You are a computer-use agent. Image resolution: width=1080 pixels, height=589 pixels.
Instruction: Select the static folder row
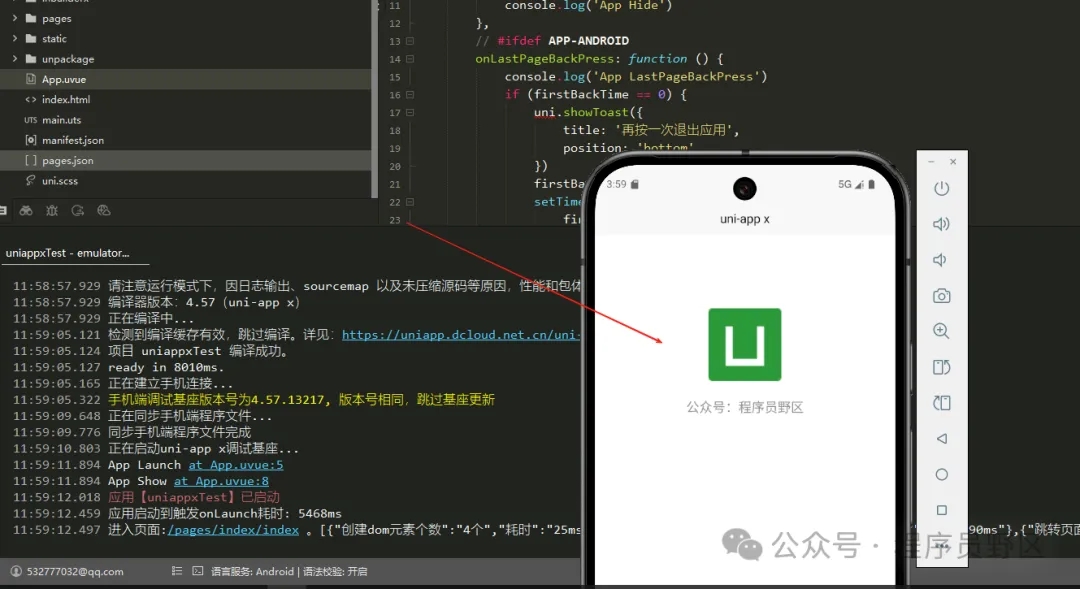[x=186, y=39]
